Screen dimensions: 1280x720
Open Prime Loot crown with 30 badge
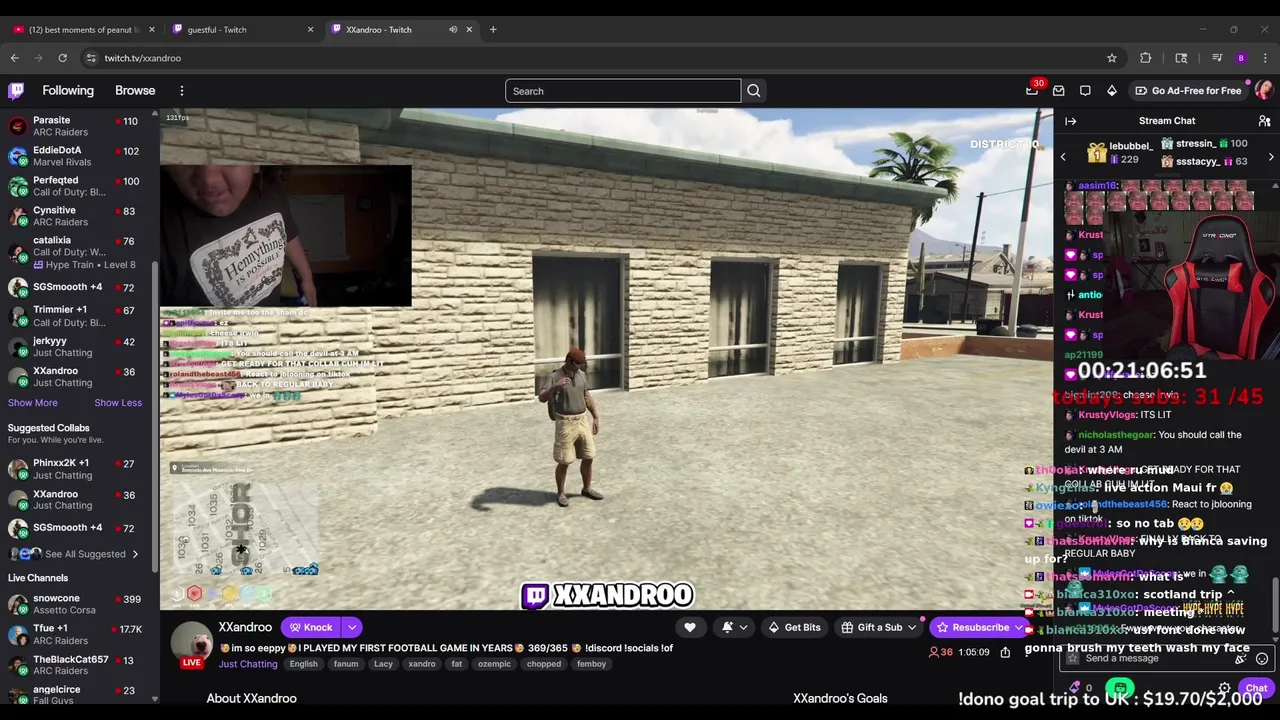1032,90
